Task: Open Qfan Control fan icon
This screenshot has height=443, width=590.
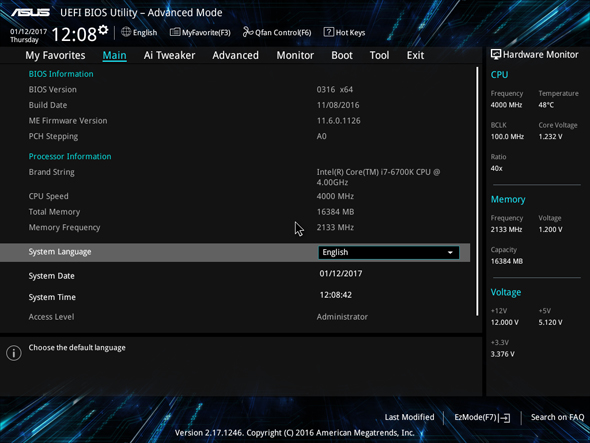Action: click(x=248, y=32)
